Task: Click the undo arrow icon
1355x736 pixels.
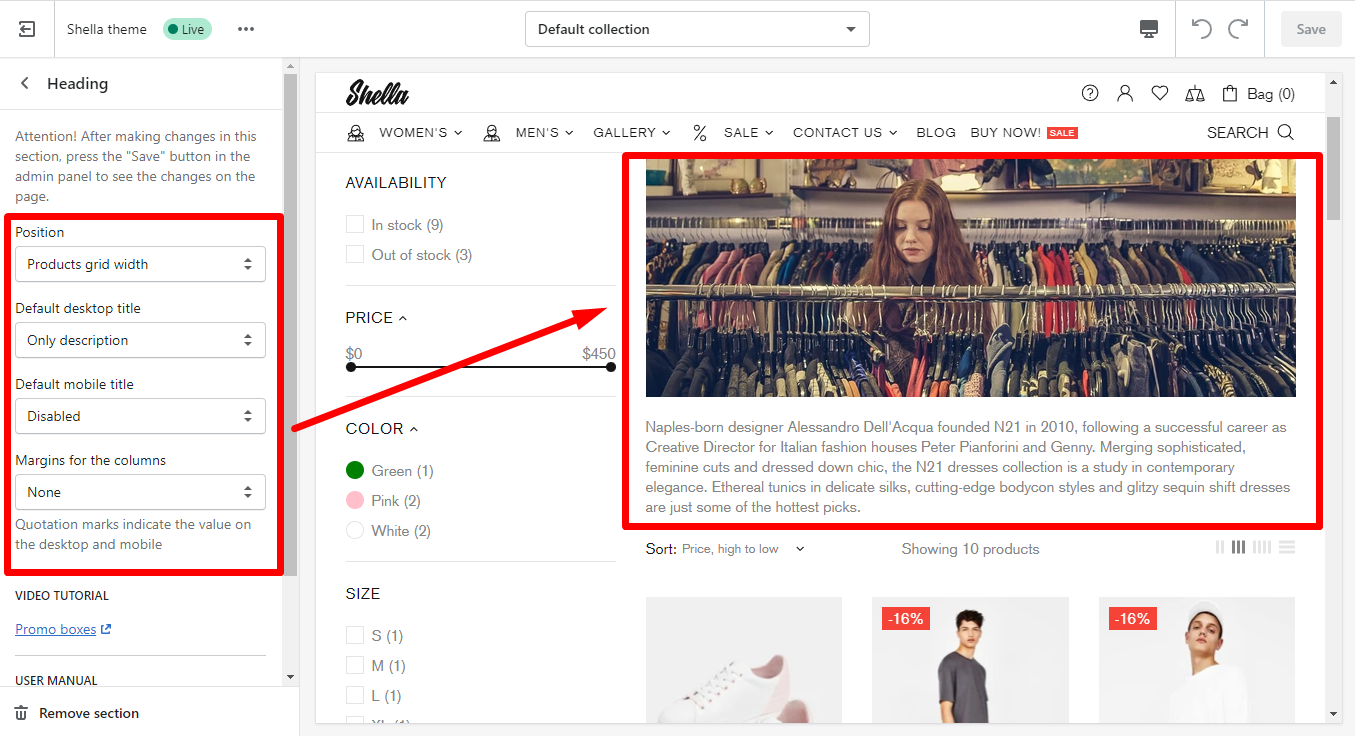Action: (1202, 29)
